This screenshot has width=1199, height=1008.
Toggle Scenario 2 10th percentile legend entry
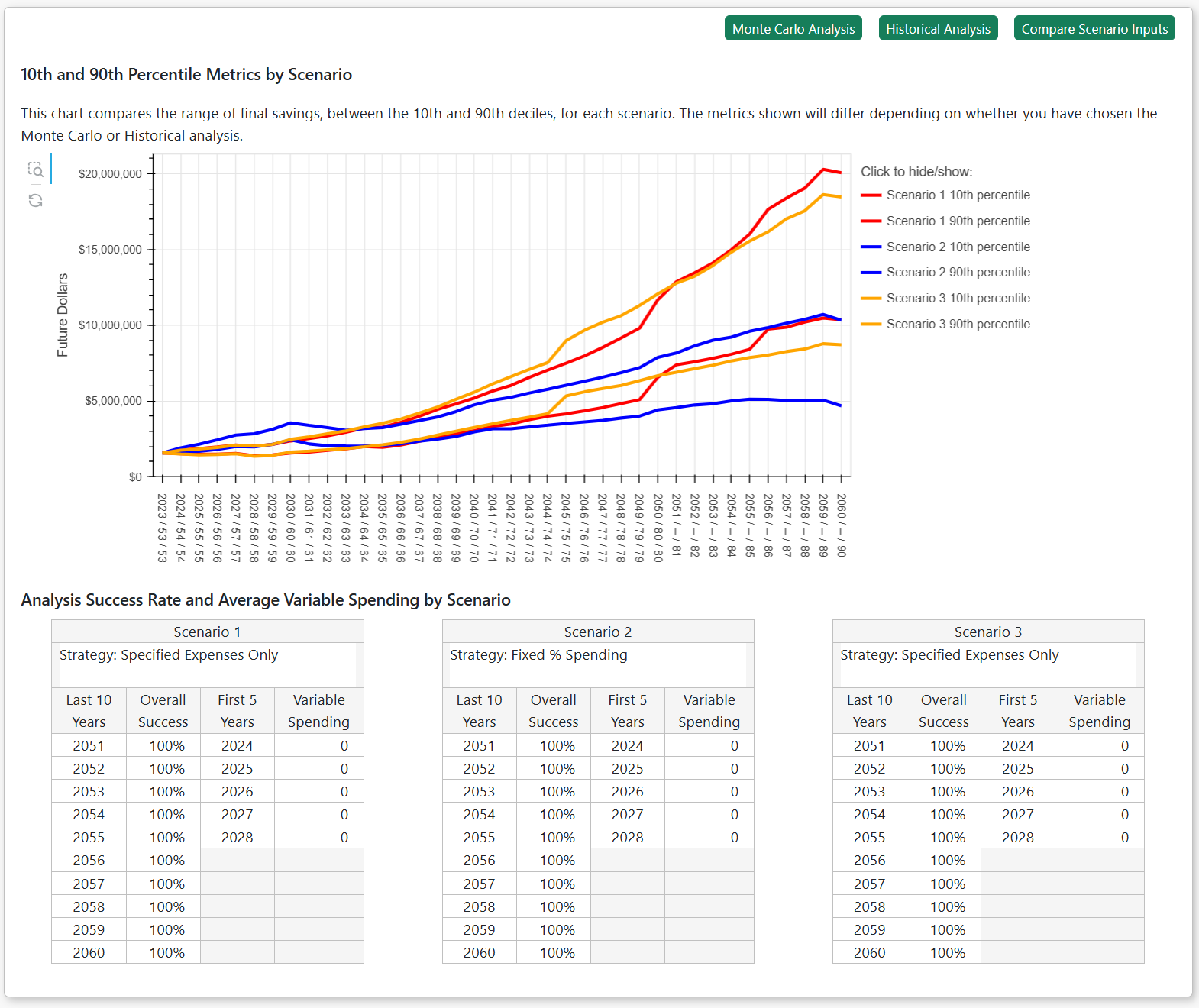point(958,247)
